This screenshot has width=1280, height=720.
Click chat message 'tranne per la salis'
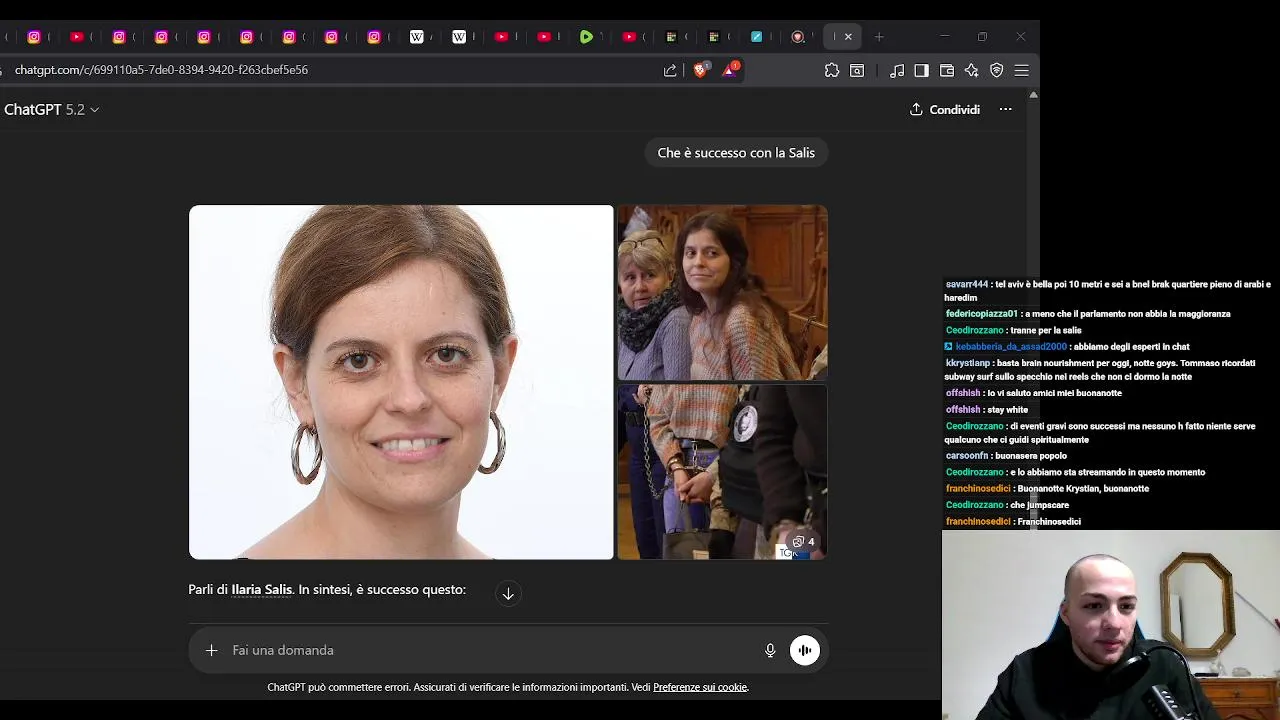click(x=1046, y=330)
